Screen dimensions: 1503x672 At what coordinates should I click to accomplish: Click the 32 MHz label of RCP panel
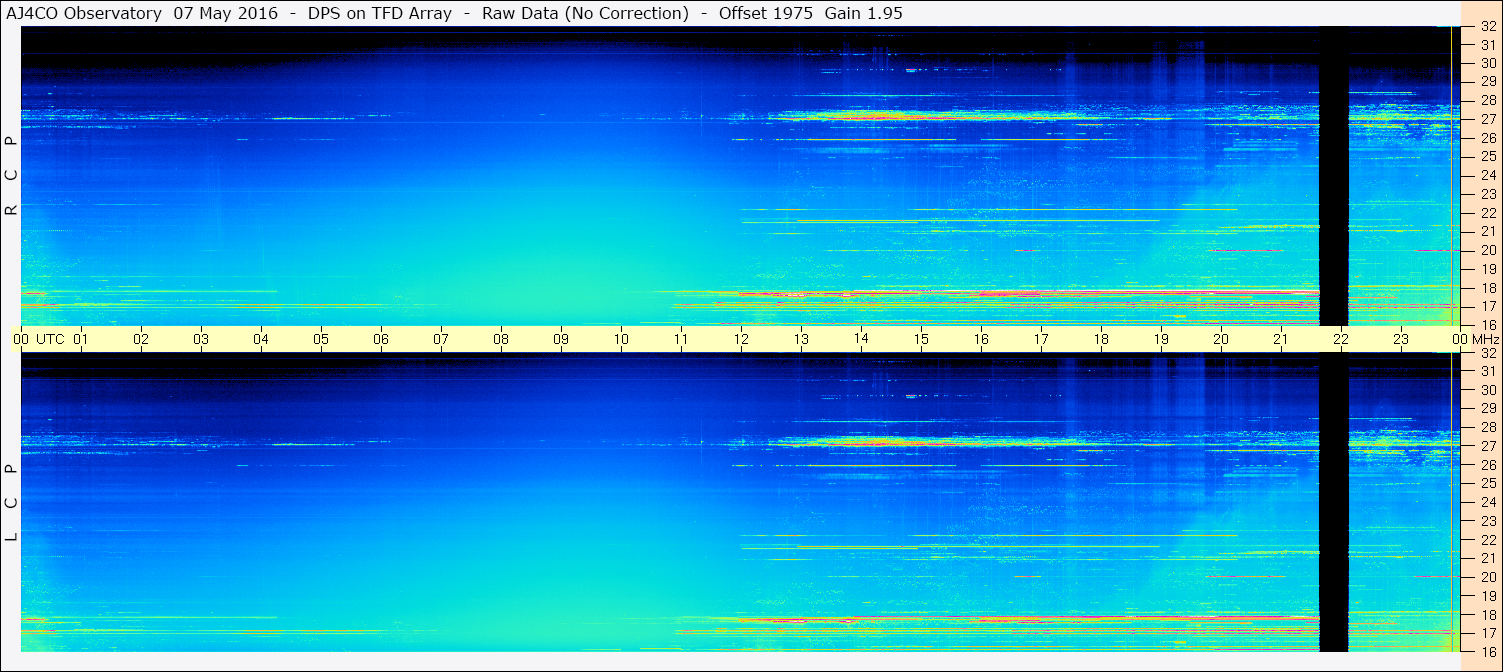pyautogui.click(x=1488, y=27)
